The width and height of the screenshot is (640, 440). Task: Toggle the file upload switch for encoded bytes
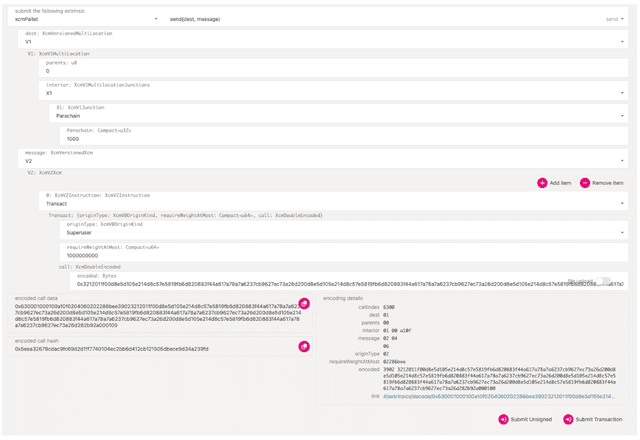point(604,282)
